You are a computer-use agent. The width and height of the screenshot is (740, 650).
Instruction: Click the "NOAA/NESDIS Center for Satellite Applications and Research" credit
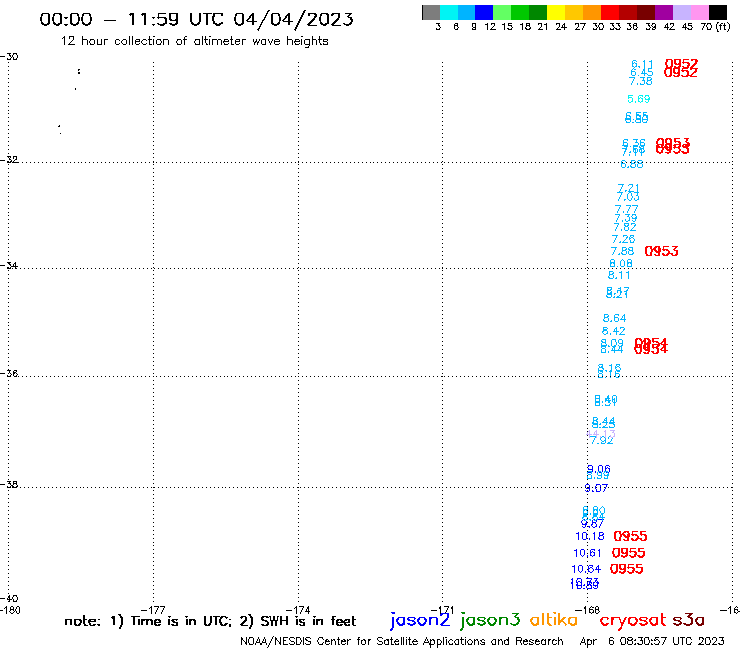coord(402,641)
